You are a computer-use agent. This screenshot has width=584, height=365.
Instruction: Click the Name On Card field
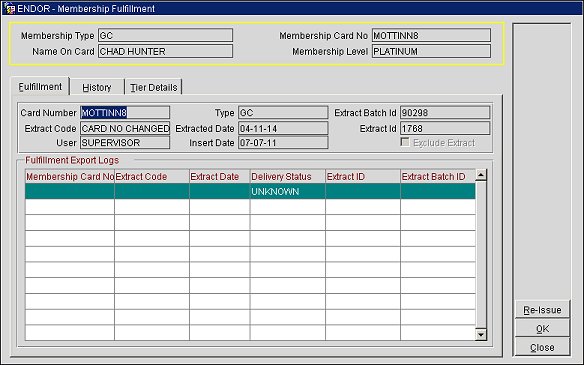pyautogui.click(x=165, y=51)
